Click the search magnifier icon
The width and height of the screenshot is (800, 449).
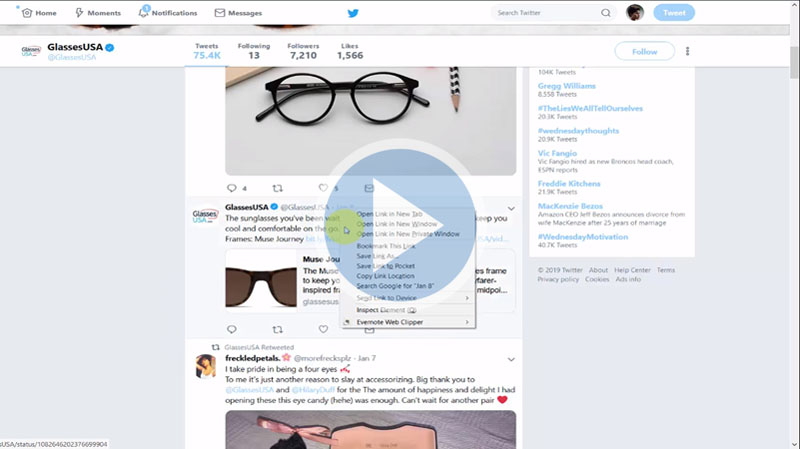[606, 13]
